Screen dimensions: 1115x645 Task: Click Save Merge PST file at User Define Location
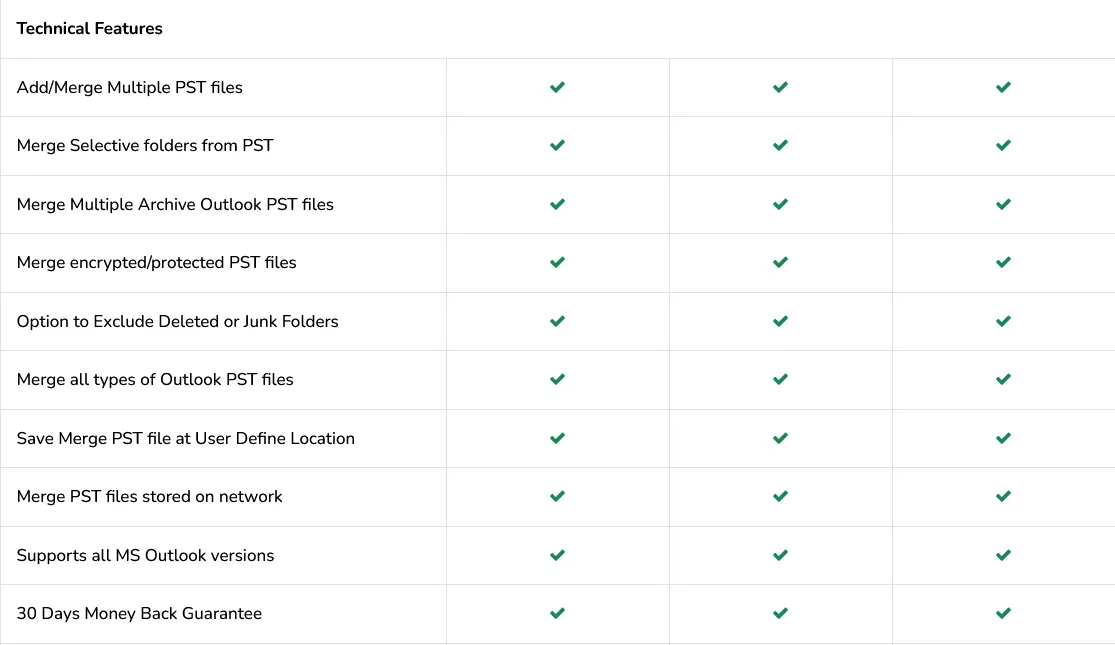pyautogui.click(x=186, y=439)
